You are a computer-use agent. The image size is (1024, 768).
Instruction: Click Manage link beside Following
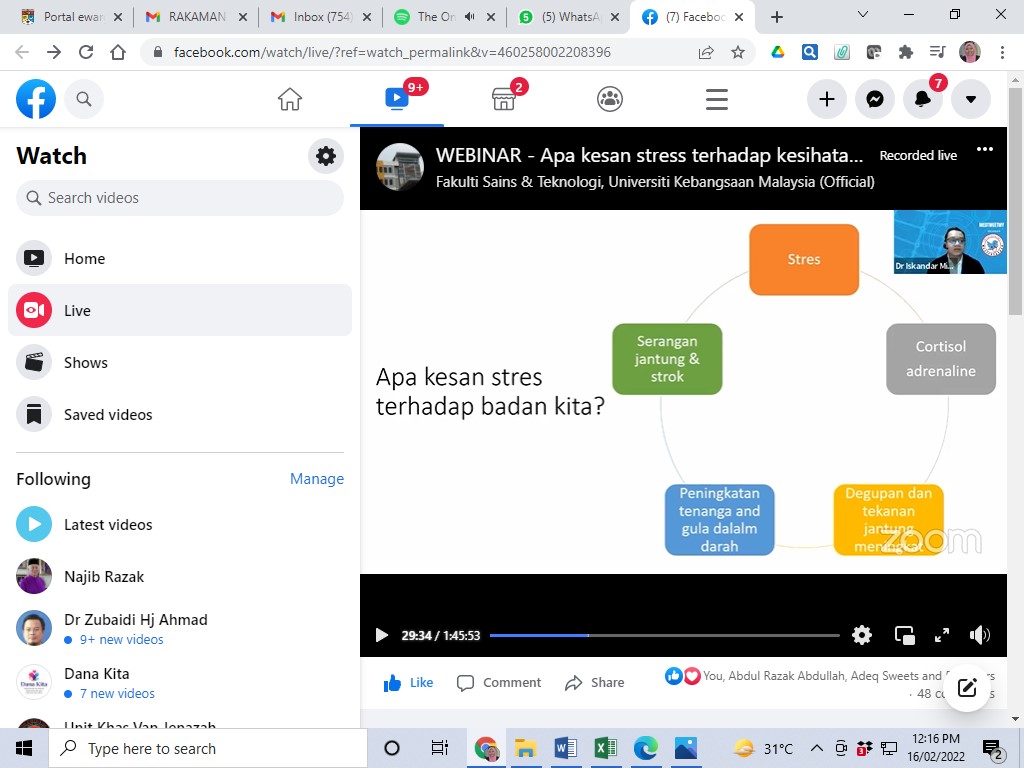[x=316, y=479]
